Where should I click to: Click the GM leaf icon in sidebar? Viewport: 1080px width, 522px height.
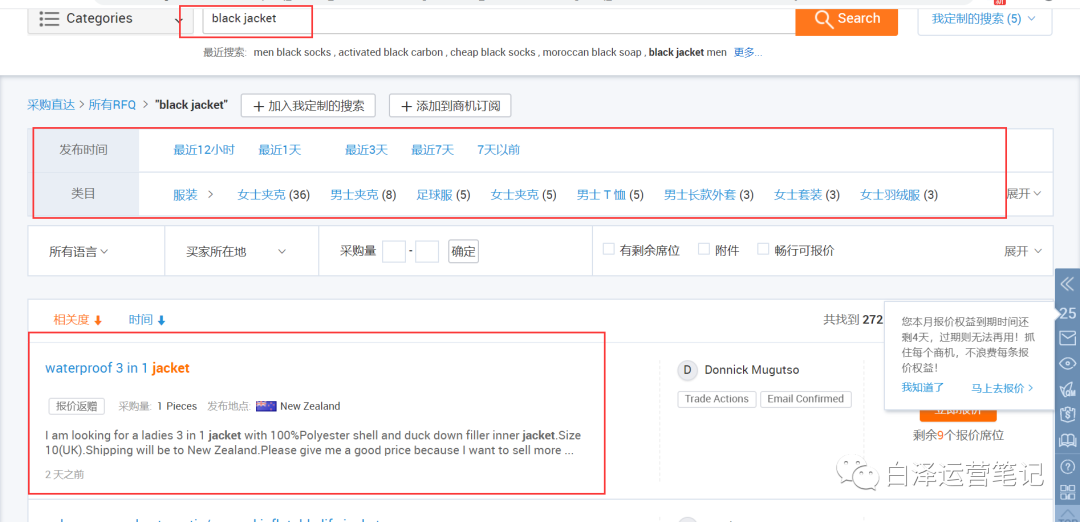(x=1068, y=390)
